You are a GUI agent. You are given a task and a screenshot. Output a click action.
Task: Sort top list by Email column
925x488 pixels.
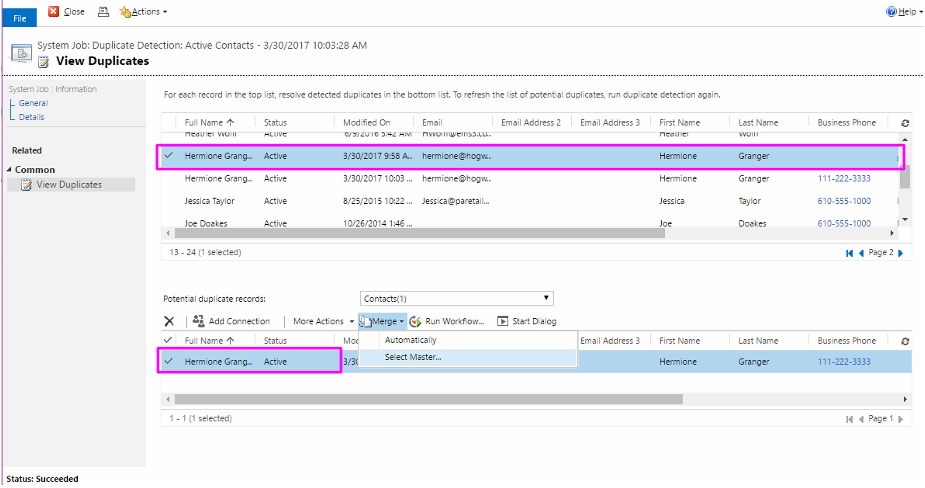(432, 122)
